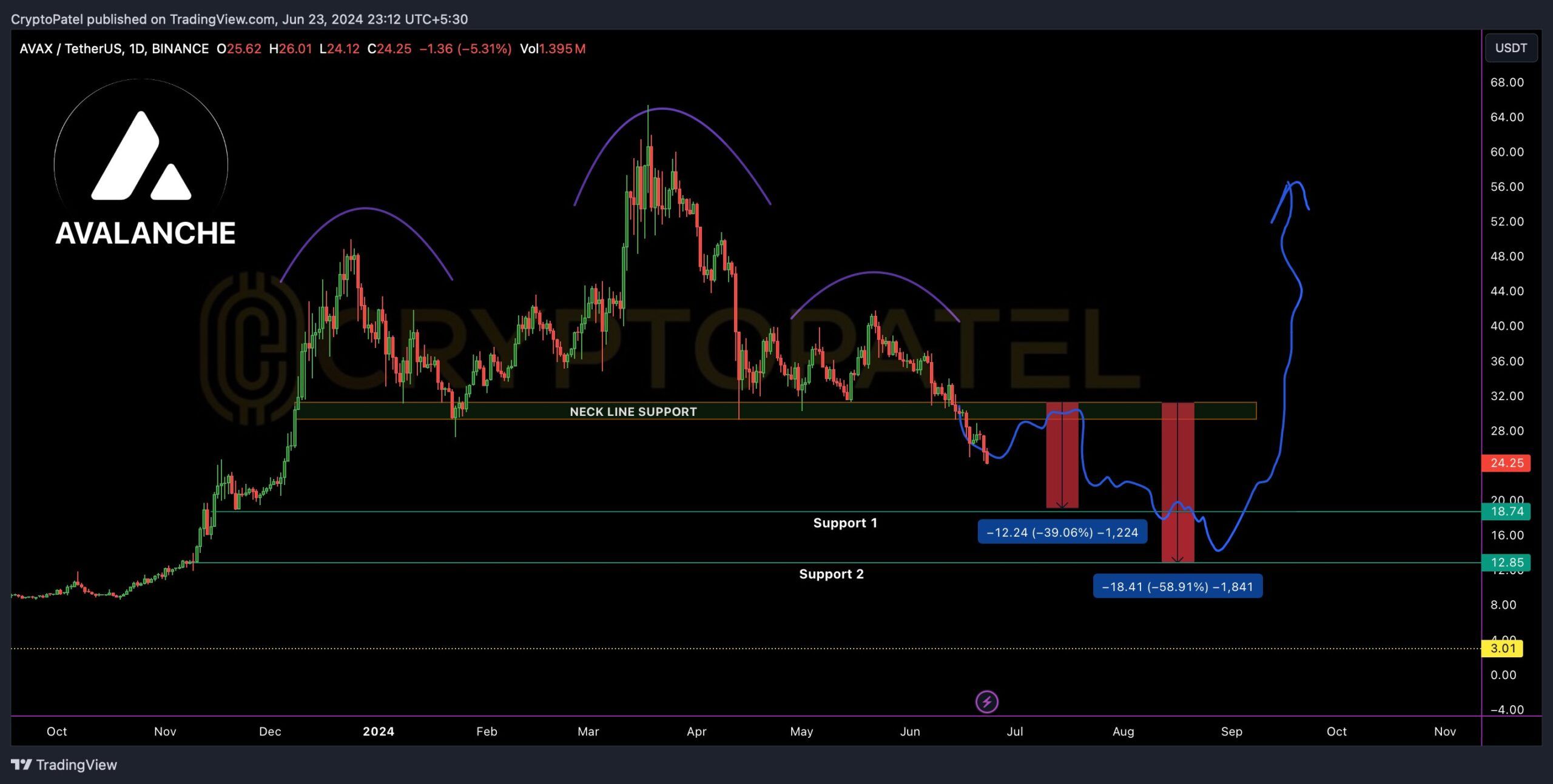Click the -39.06% price range label
This screenshot has height=784, width=1553.
[1062, 532]
